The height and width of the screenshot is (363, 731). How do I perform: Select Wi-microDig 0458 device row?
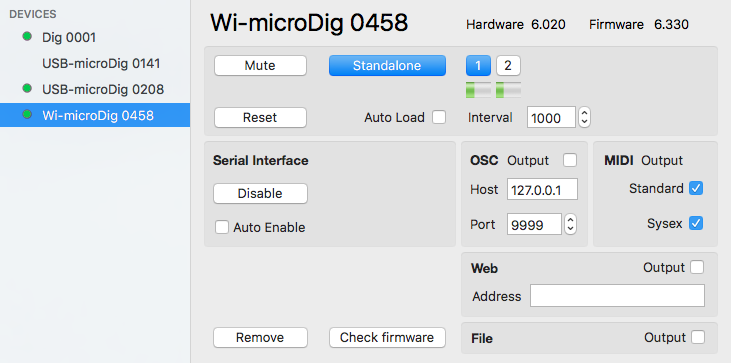[95, 115]
